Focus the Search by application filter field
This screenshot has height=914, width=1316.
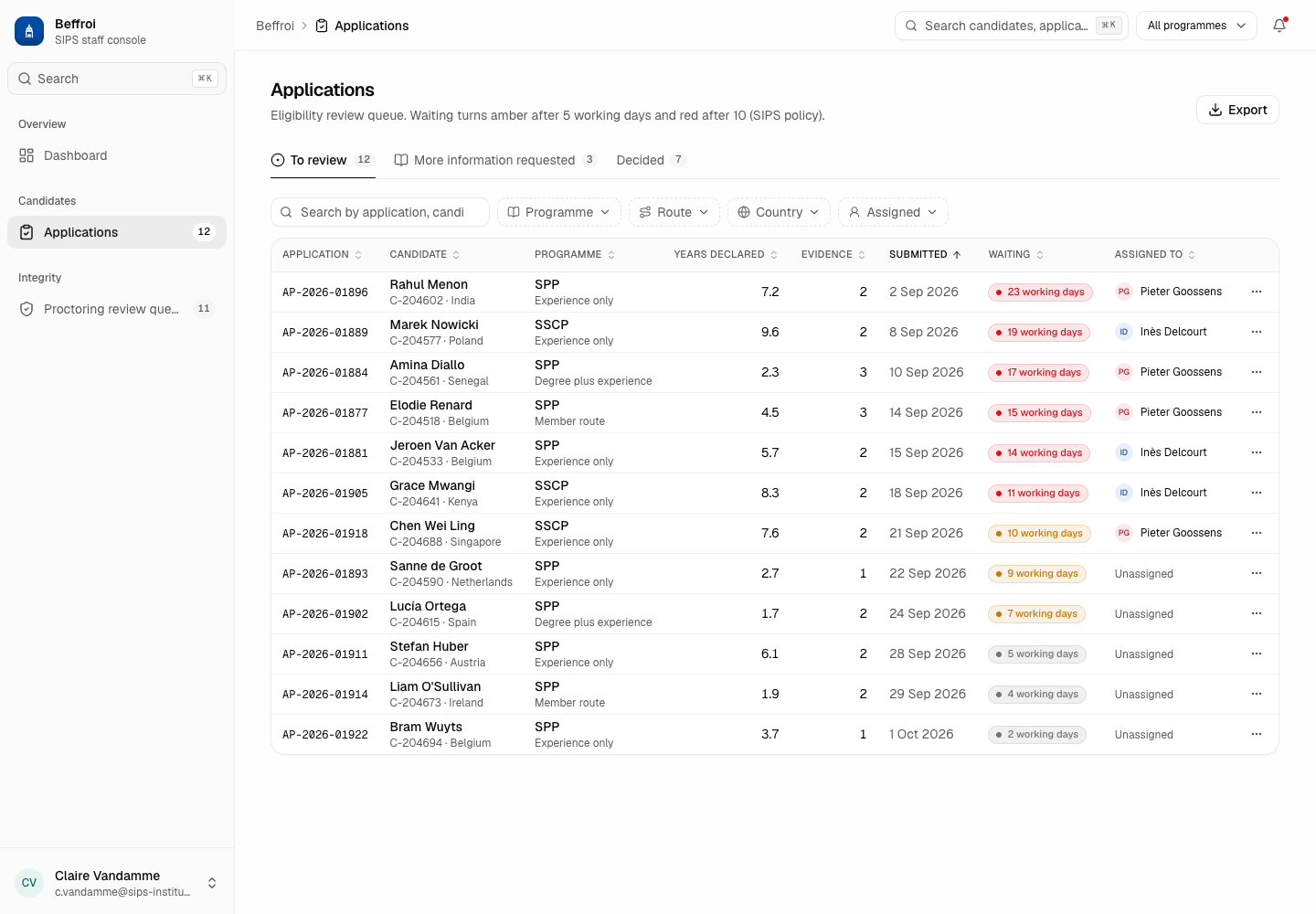point(380,212)
